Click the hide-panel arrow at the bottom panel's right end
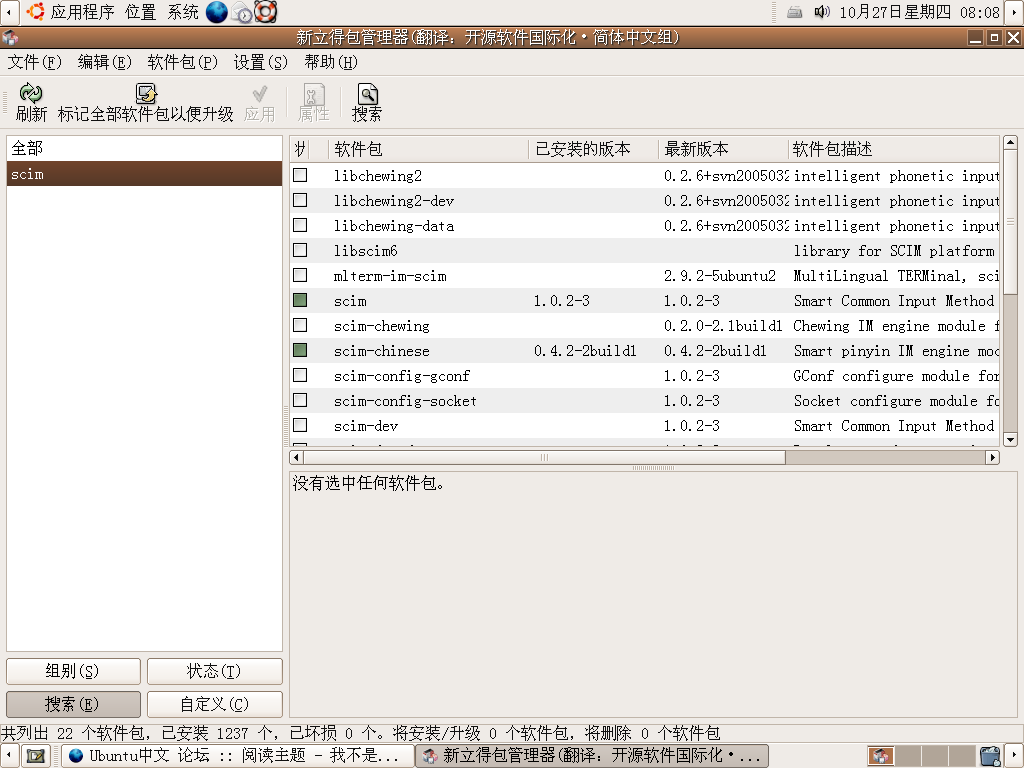Image resolution: width=1024 pixels, height=768 pixels. coord(1015,756)
